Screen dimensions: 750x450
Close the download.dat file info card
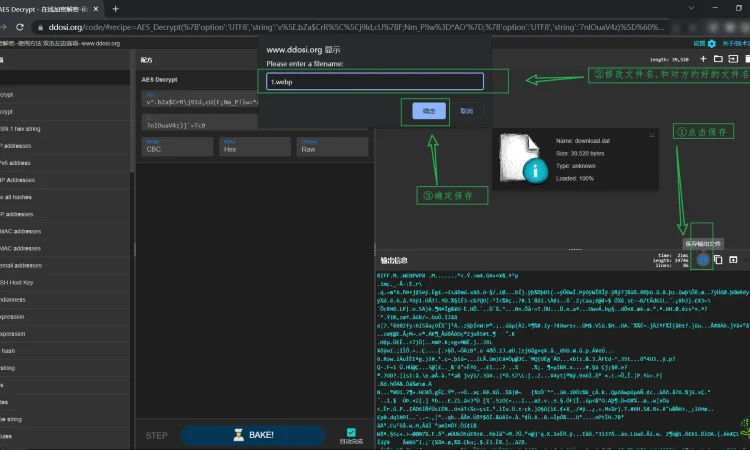(651, 135)
